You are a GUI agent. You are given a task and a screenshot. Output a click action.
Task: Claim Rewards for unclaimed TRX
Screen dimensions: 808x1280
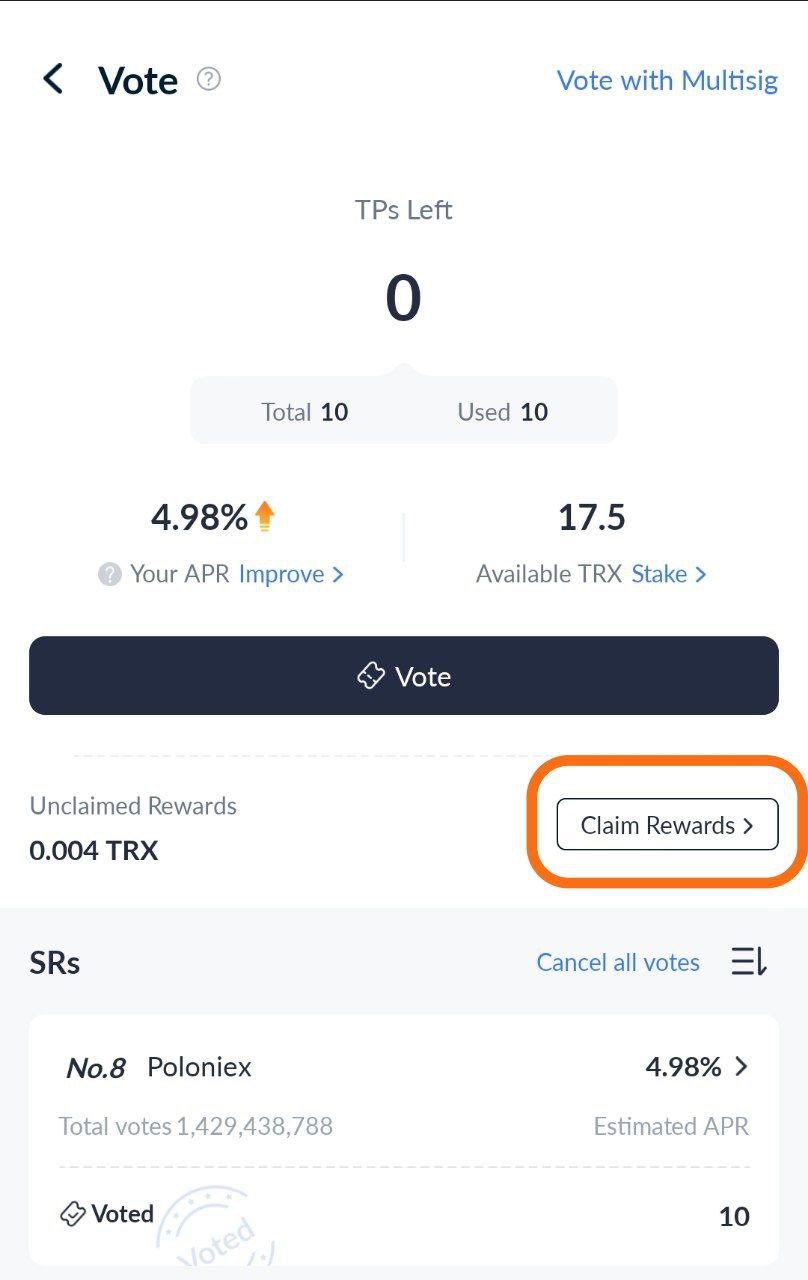coord(667,825)
